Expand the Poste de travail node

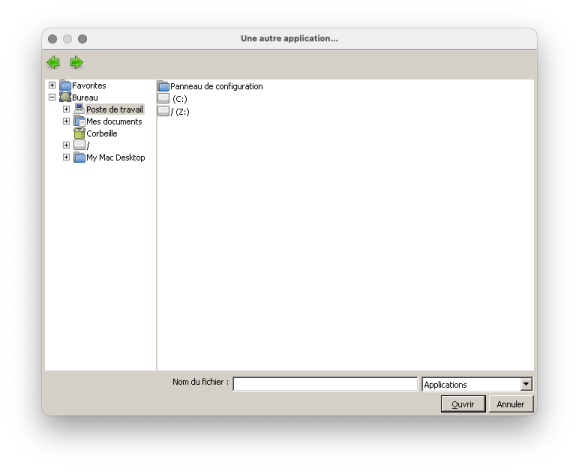[66, 109]
